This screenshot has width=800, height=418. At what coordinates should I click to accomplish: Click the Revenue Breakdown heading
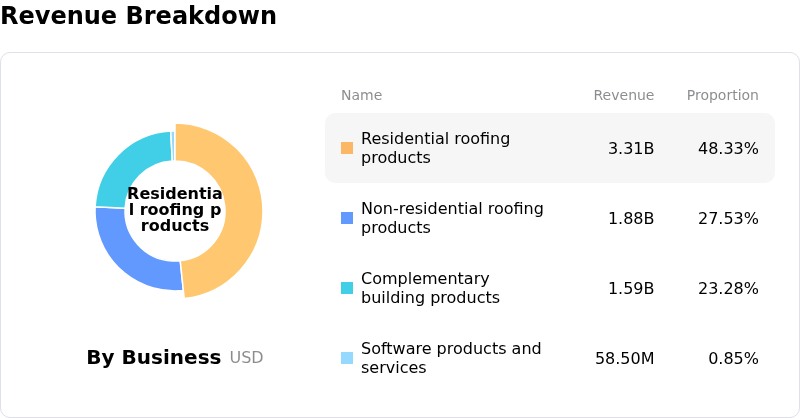138,16
